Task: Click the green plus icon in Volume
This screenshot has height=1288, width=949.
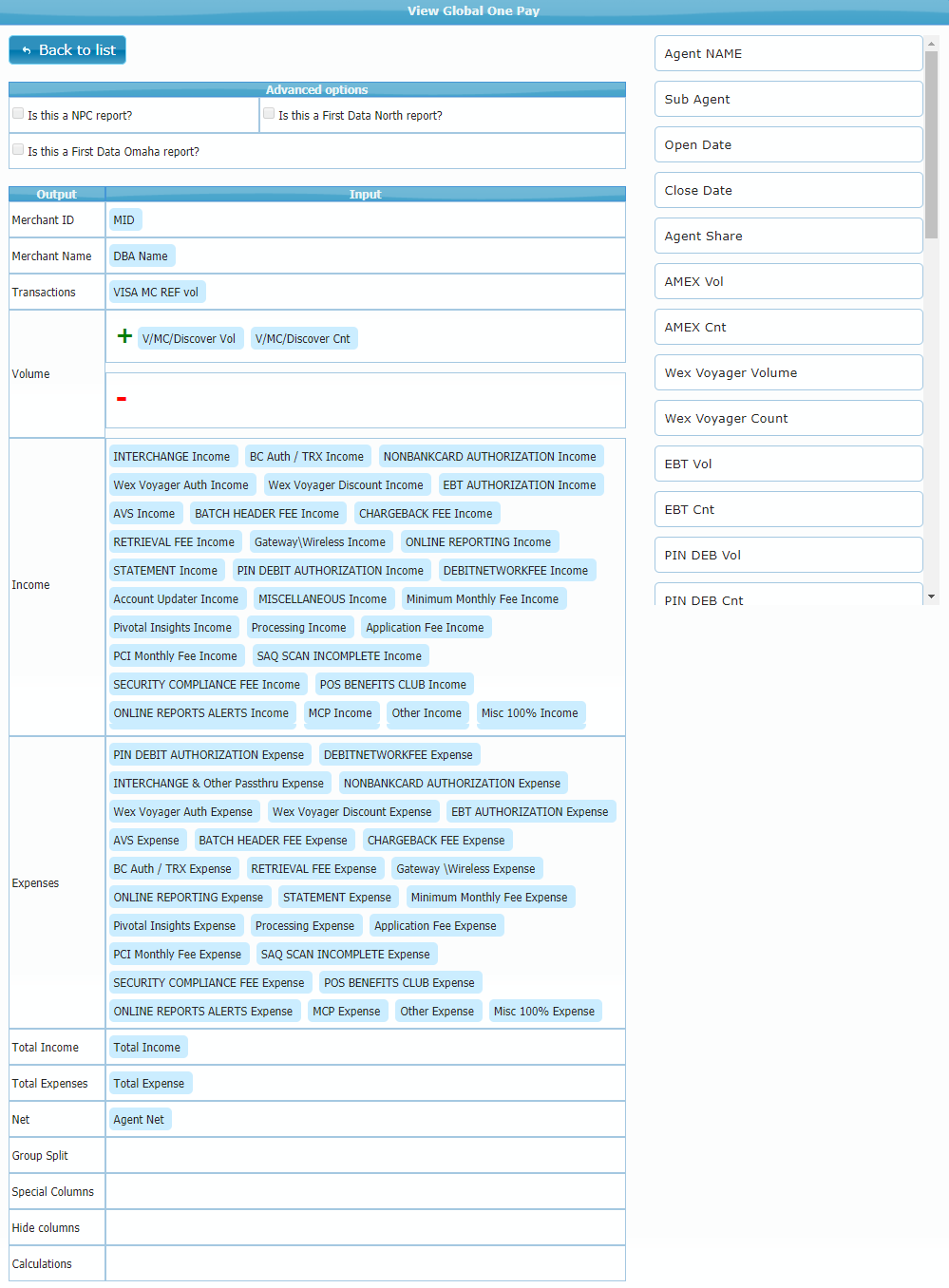Action: pos(124,336)
